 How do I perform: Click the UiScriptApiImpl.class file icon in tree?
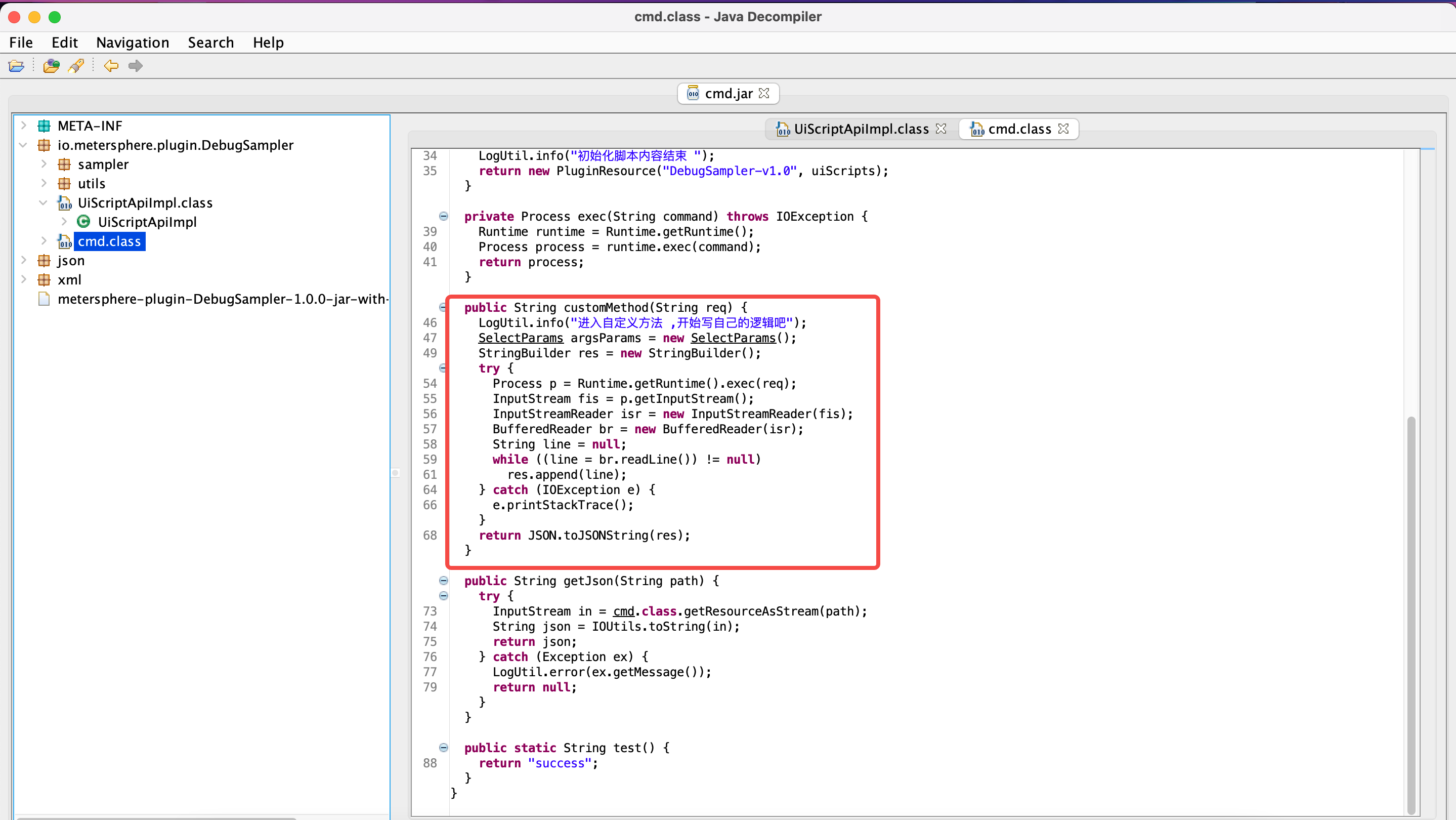point(64,202)
